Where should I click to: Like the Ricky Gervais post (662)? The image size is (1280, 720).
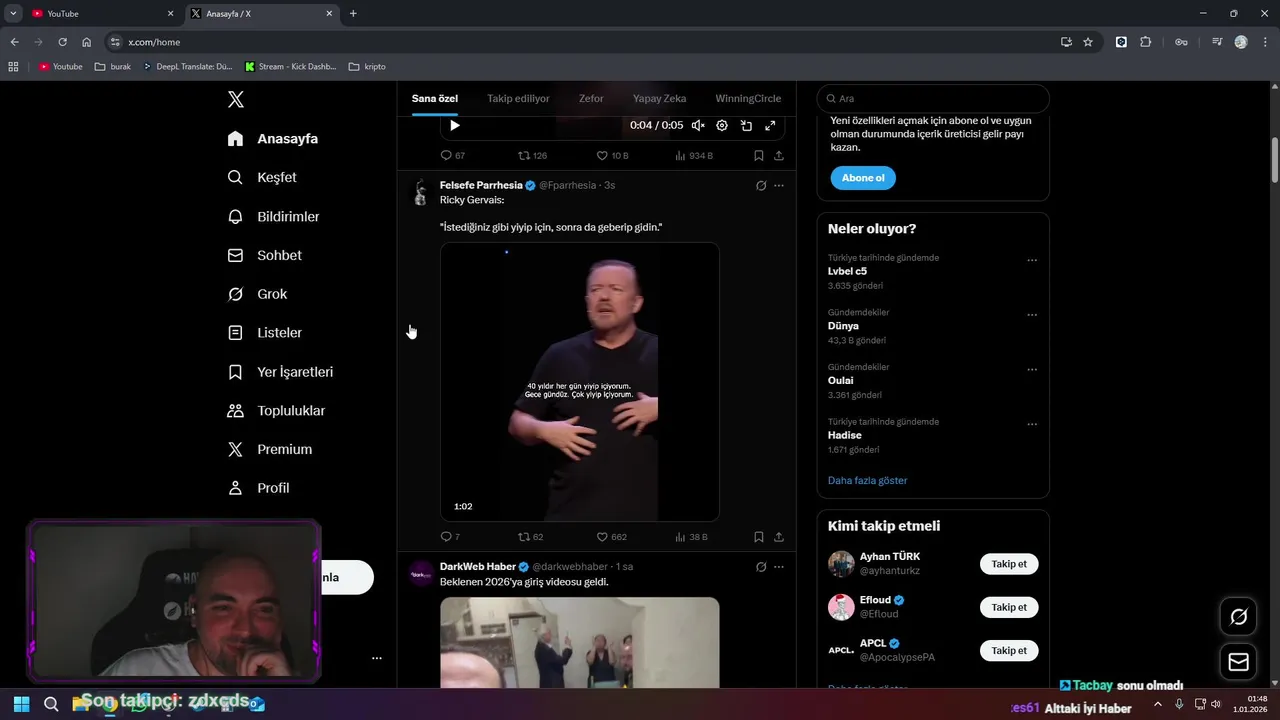click(612, 537)
